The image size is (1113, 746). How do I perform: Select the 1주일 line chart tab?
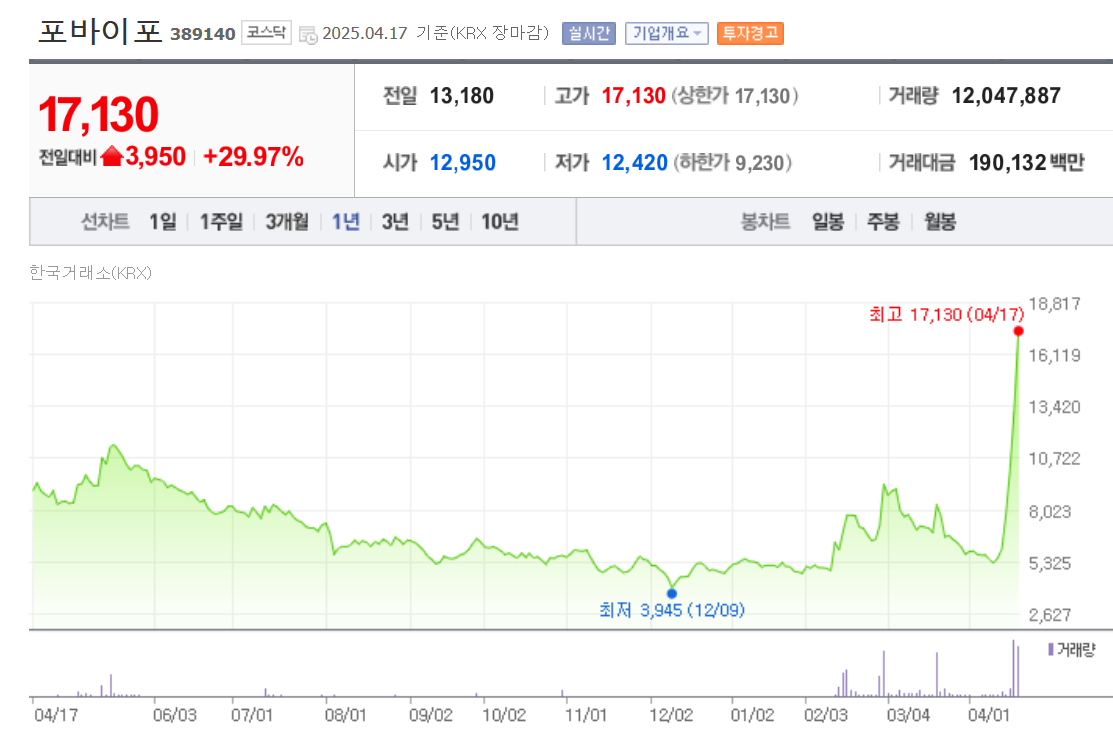point(221,221)
